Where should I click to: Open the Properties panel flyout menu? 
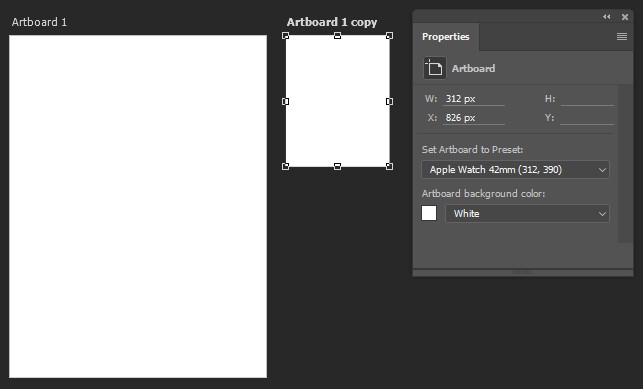pyautogui.click(x=622, y=36)
